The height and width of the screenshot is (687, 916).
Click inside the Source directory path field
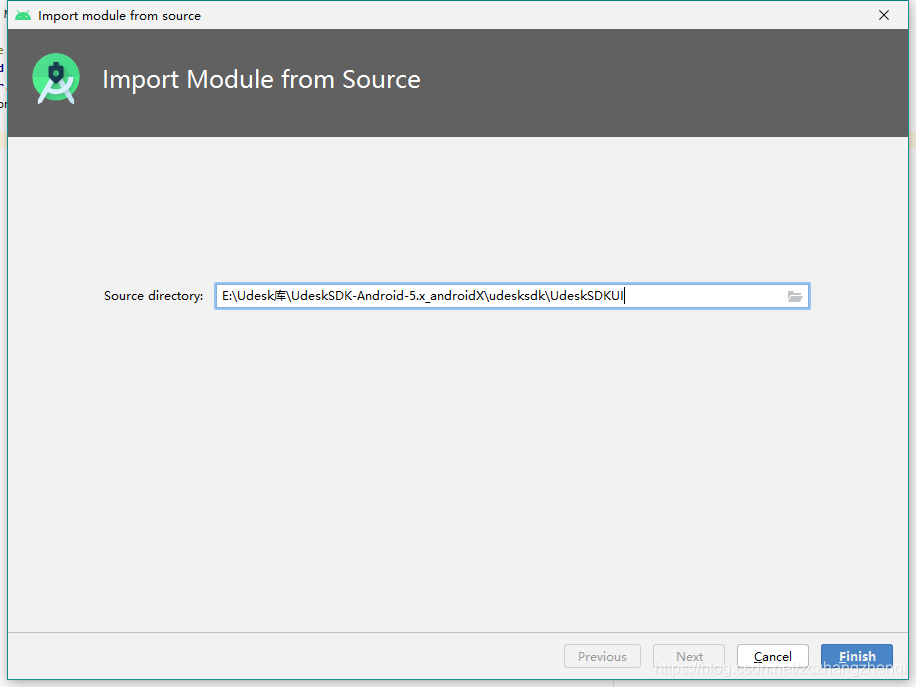click(512, 296)
